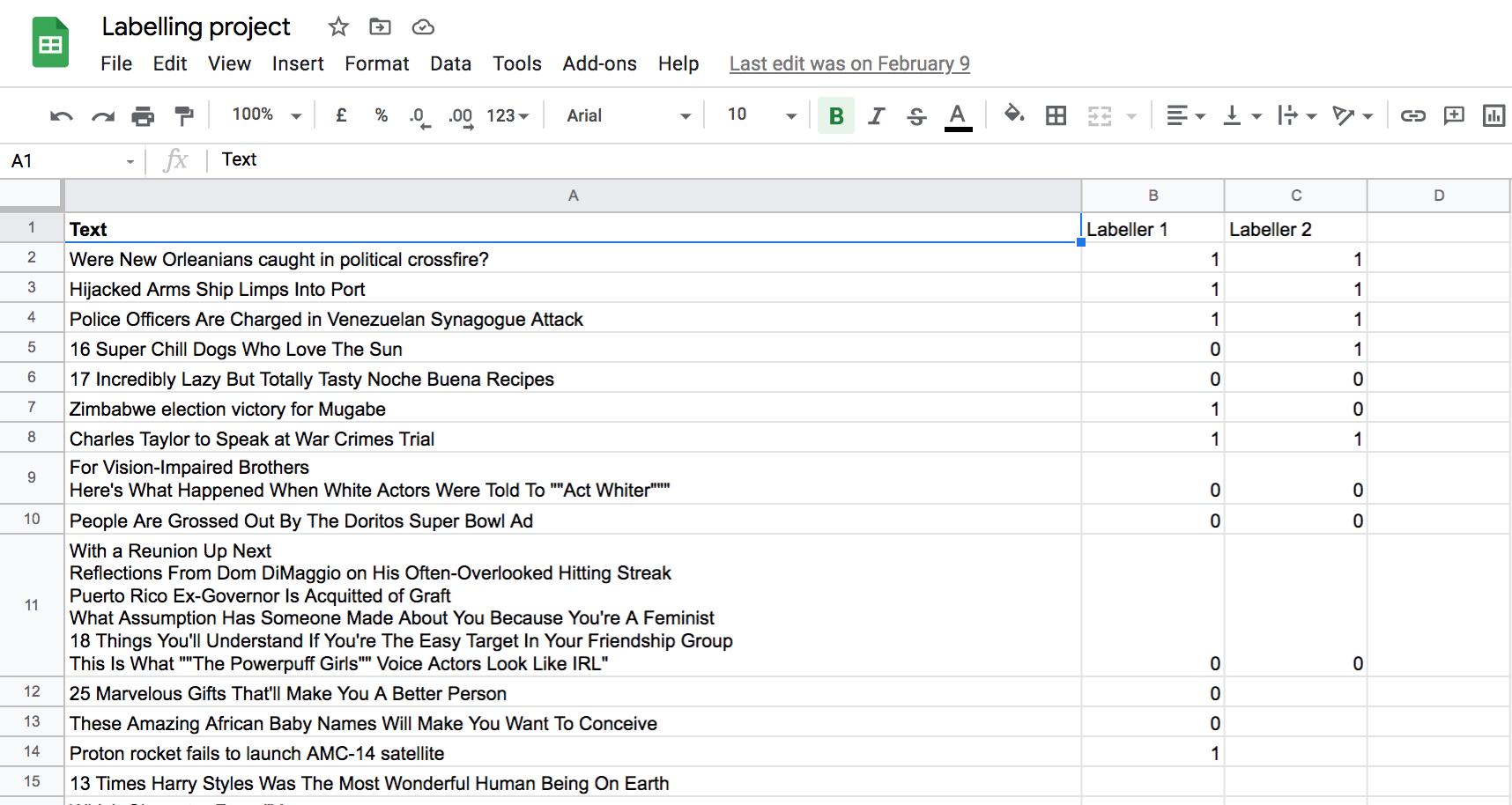This screenshot has height=805, width=1512.
Task: Click the undo arrow icon
Action: (61, 116)
